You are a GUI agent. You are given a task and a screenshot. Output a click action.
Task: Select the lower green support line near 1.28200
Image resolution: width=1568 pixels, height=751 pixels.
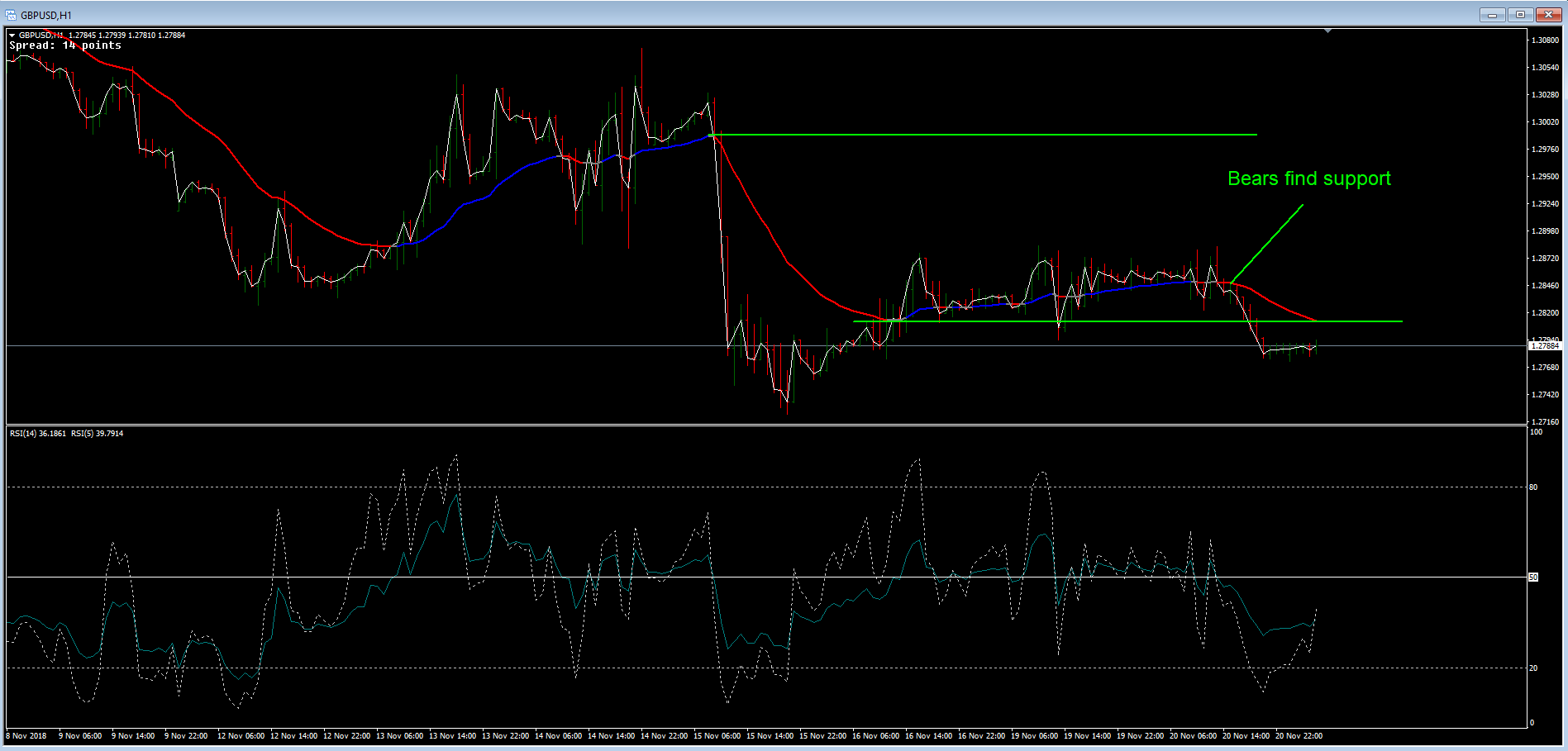point(1127,321)
